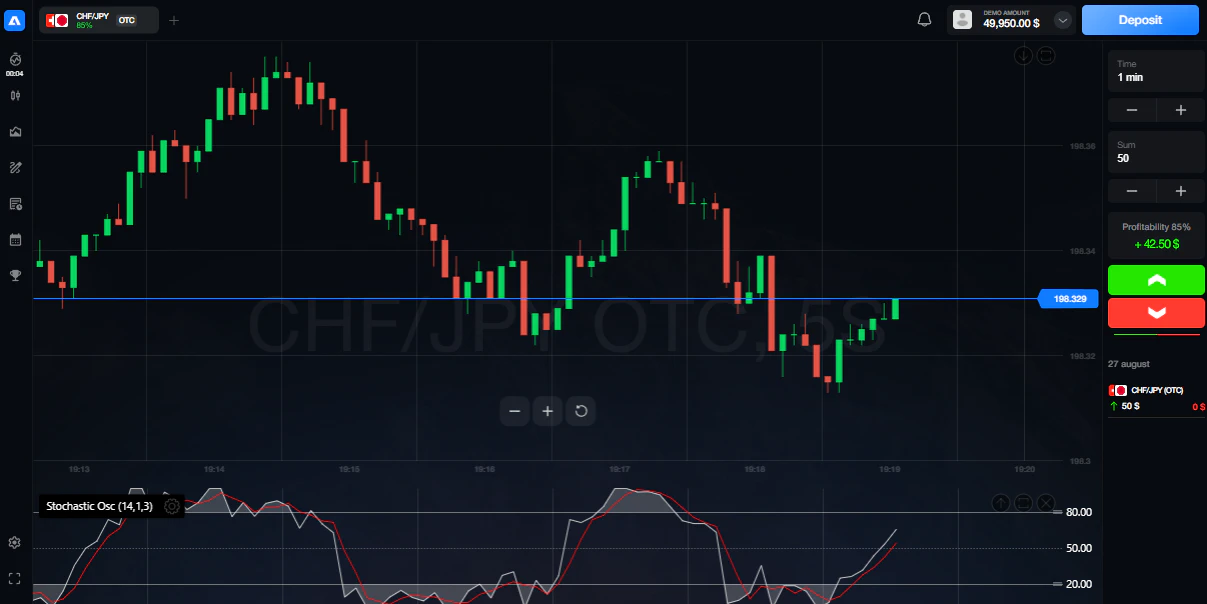Click the Time 1 min field
Viewport: 1207px width, 604px height.
(x=1156, y=71)
